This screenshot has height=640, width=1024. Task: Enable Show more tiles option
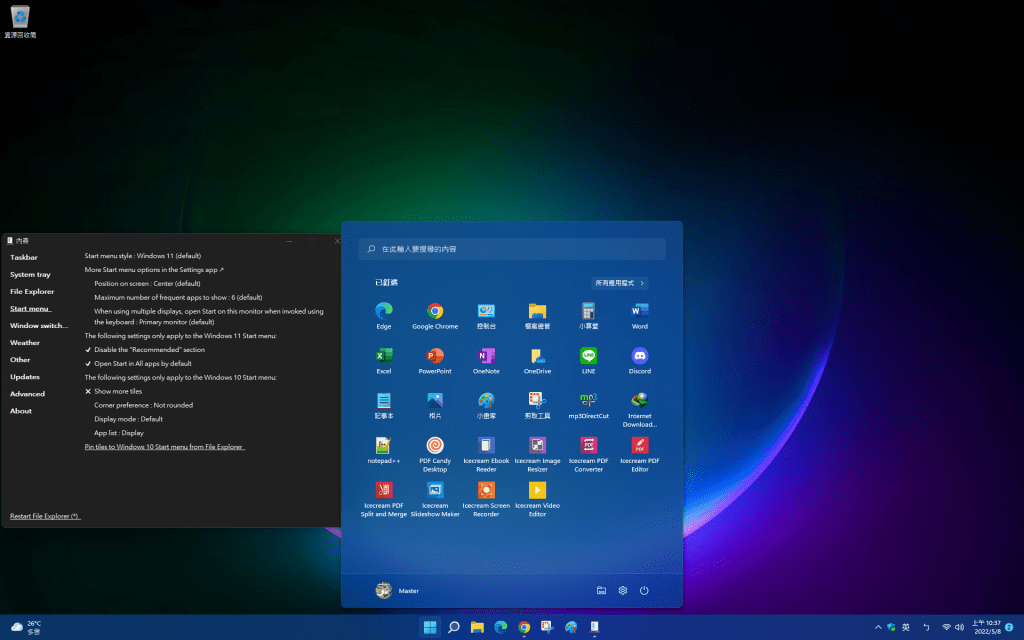117,392
